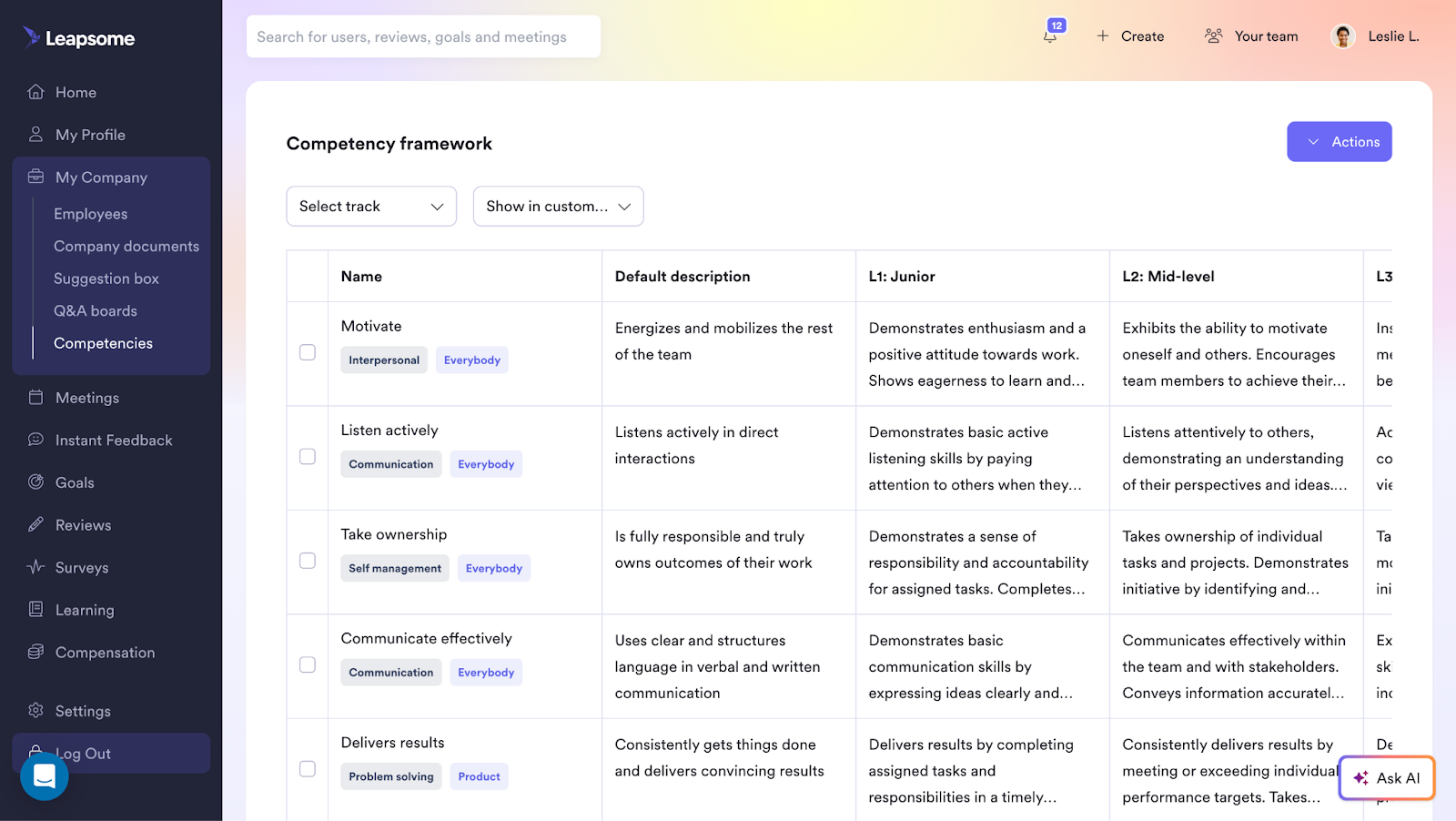Select the My Profile icon

click(35, 134)
